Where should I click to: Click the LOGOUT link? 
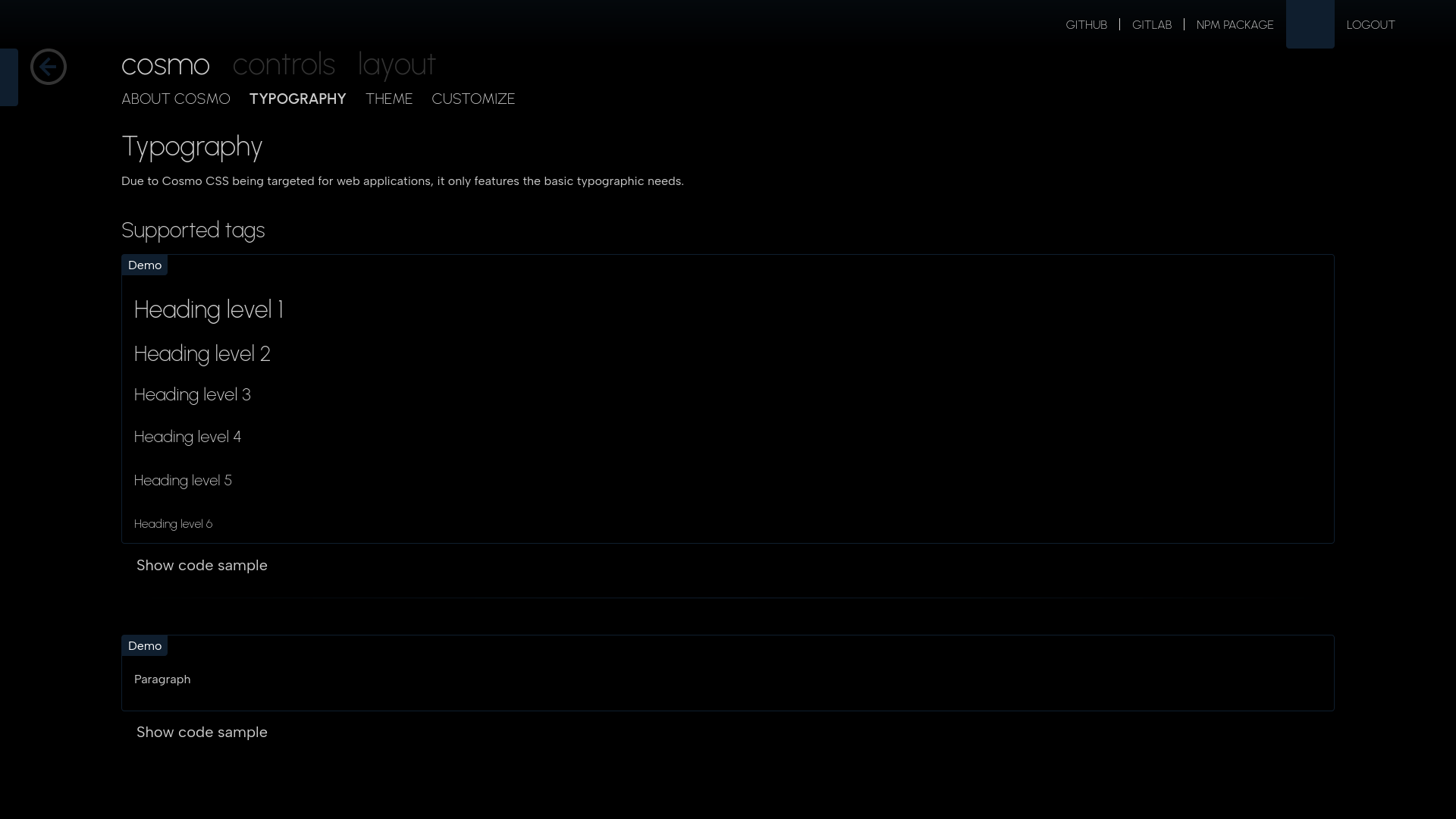pyautogui.click(x=1370, y=25)
